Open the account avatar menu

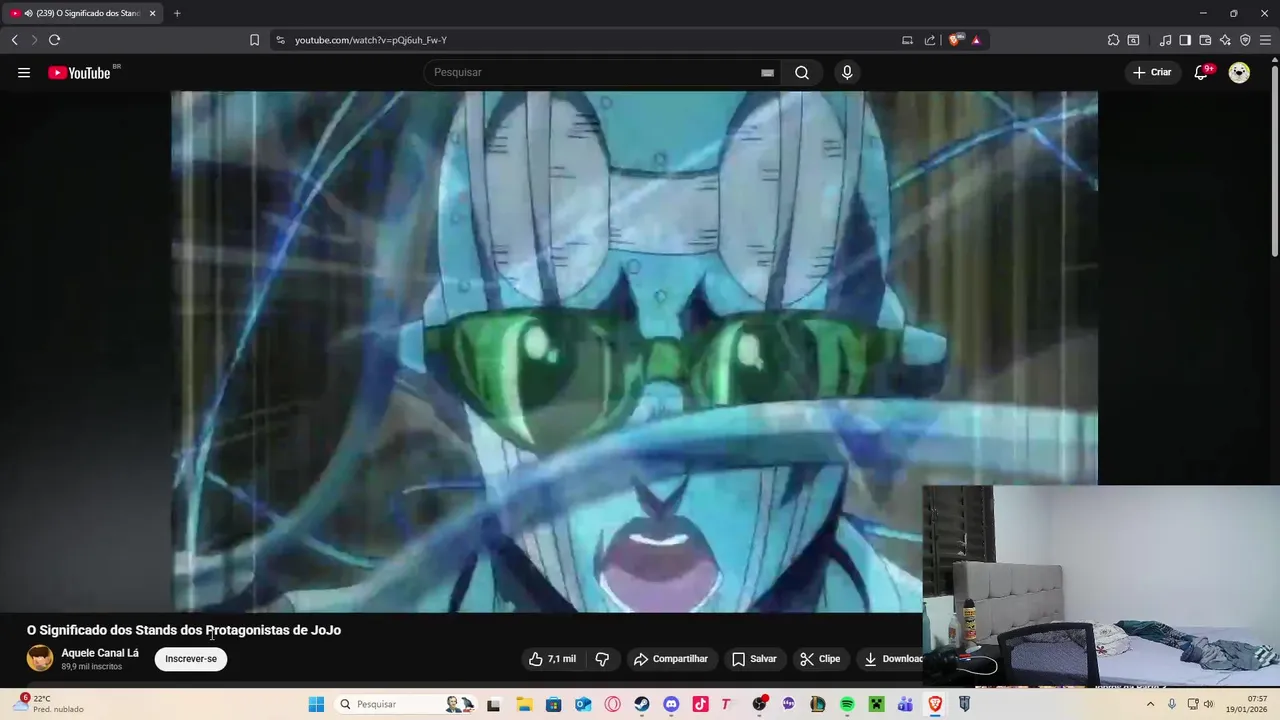(x=1239, y=72)
